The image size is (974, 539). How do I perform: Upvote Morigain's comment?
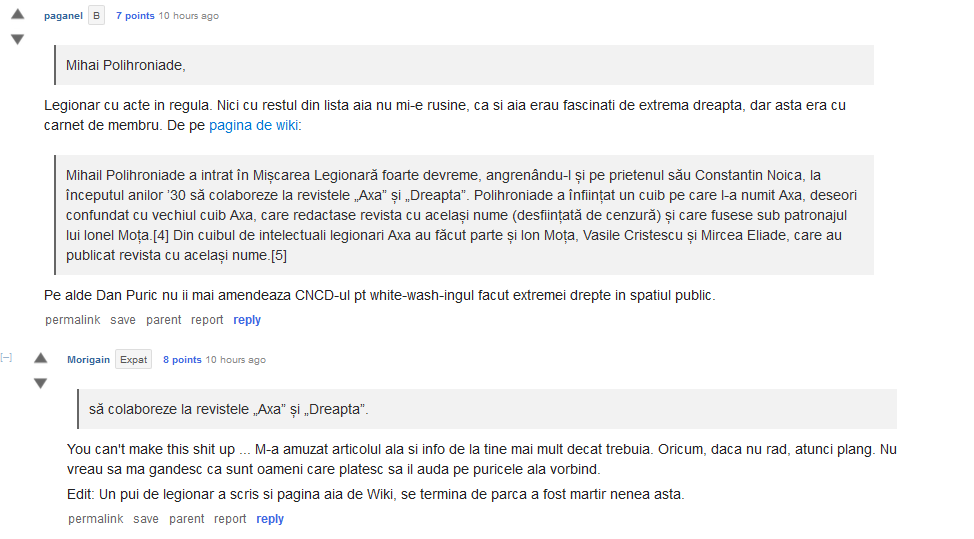pos(40,358)
